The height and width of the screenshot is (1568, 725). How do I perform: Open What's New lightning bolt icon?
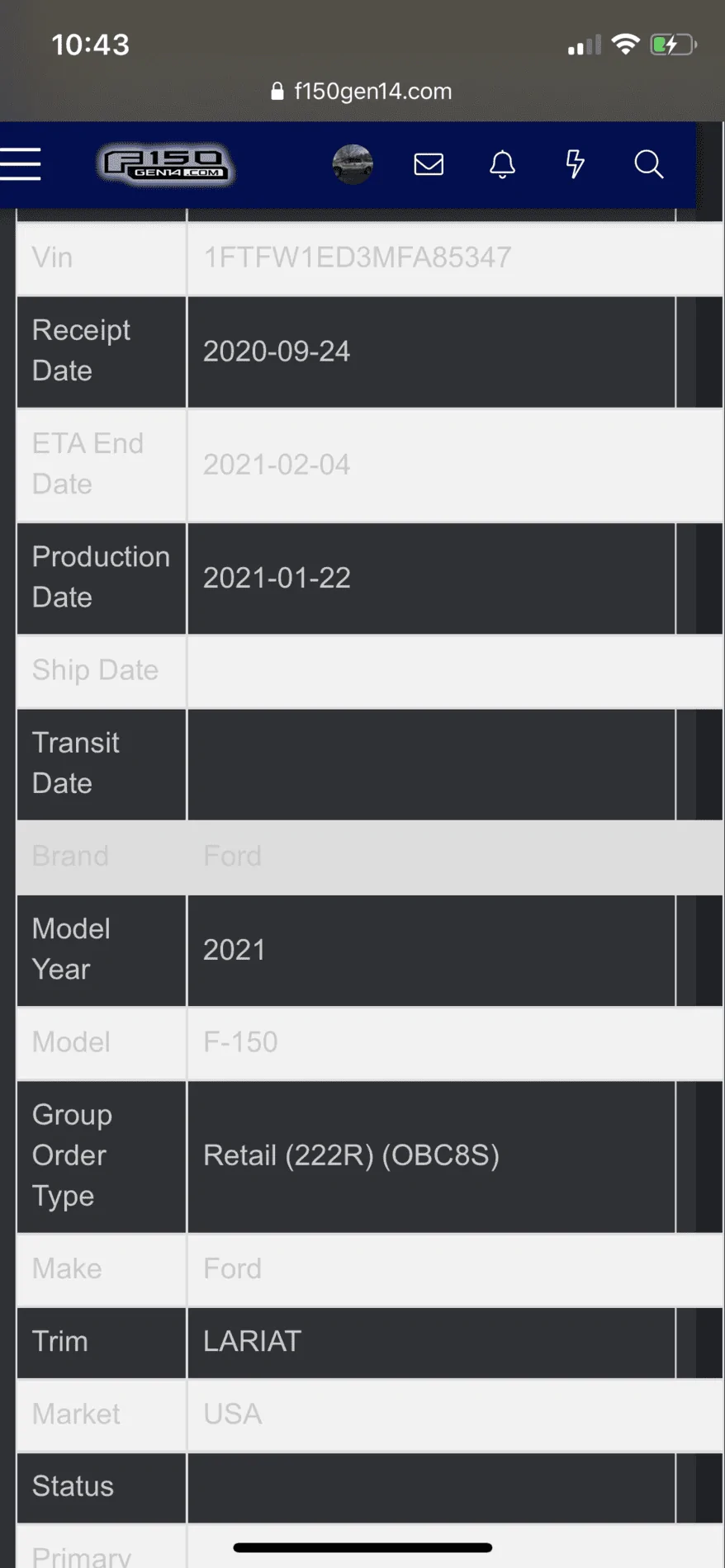[575, 164]
